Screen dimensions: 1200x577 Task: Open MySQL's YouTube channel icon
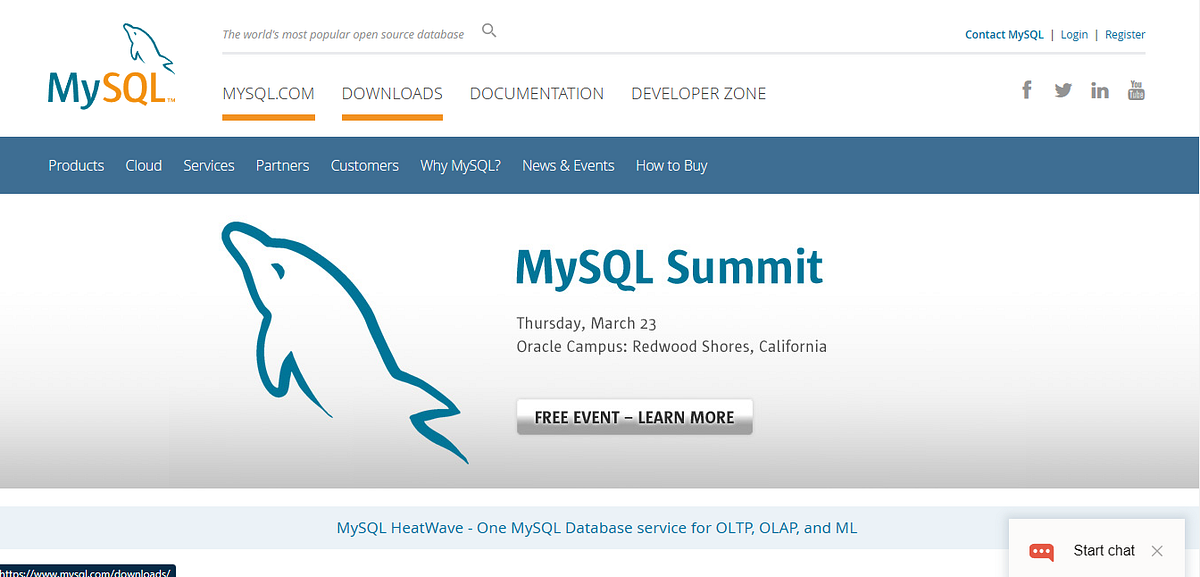1136,90
